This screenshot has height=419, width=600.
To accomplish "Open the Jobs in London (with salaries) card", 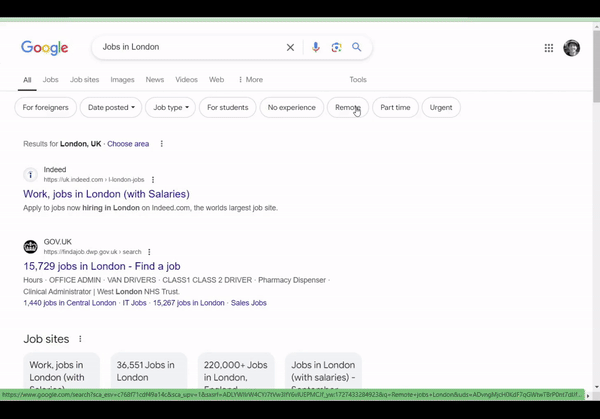I will point(323,371).
